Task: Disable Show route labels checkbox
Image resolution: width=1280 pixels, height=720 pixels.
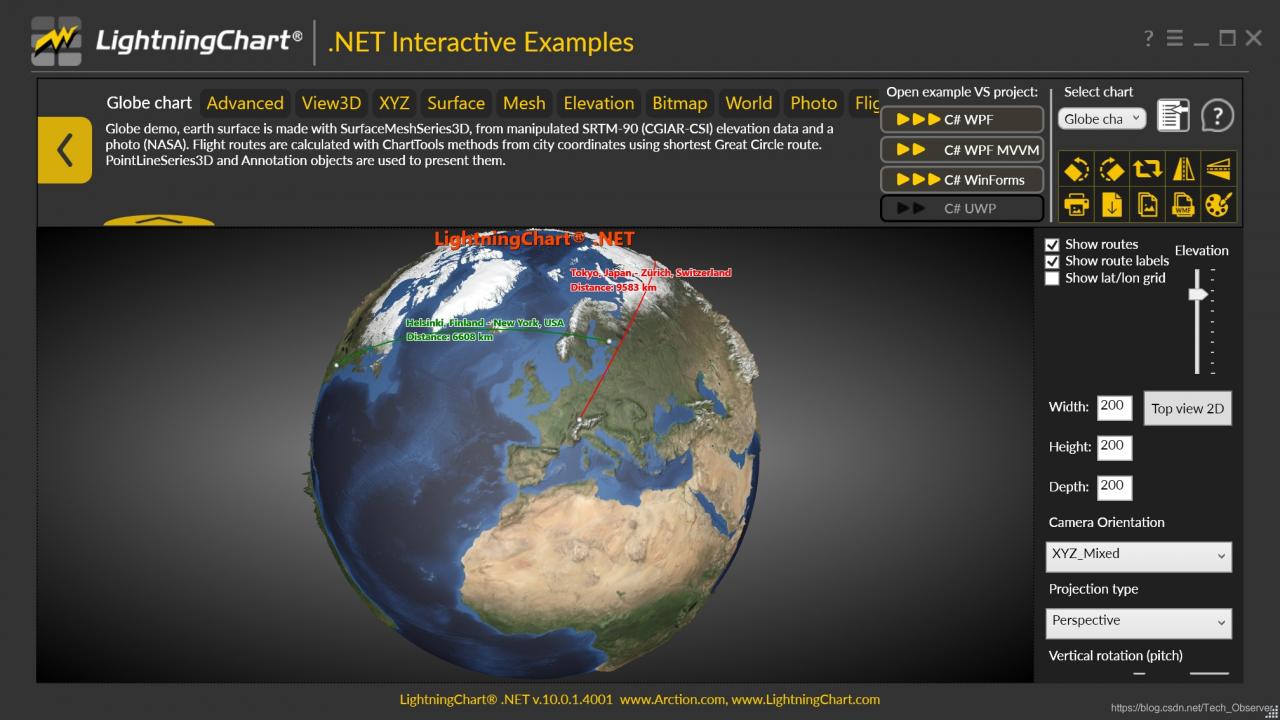Action: tap(1052, 262)
